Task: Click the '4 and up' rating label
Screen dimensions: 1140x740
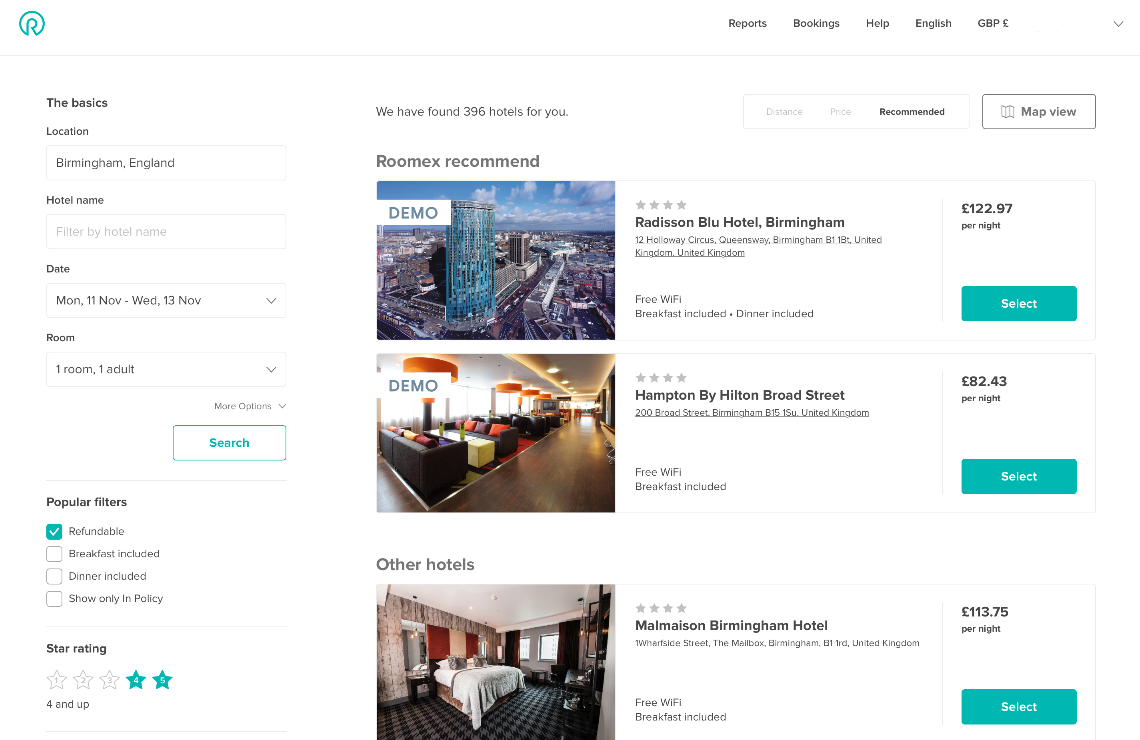Action: point(68,704)
